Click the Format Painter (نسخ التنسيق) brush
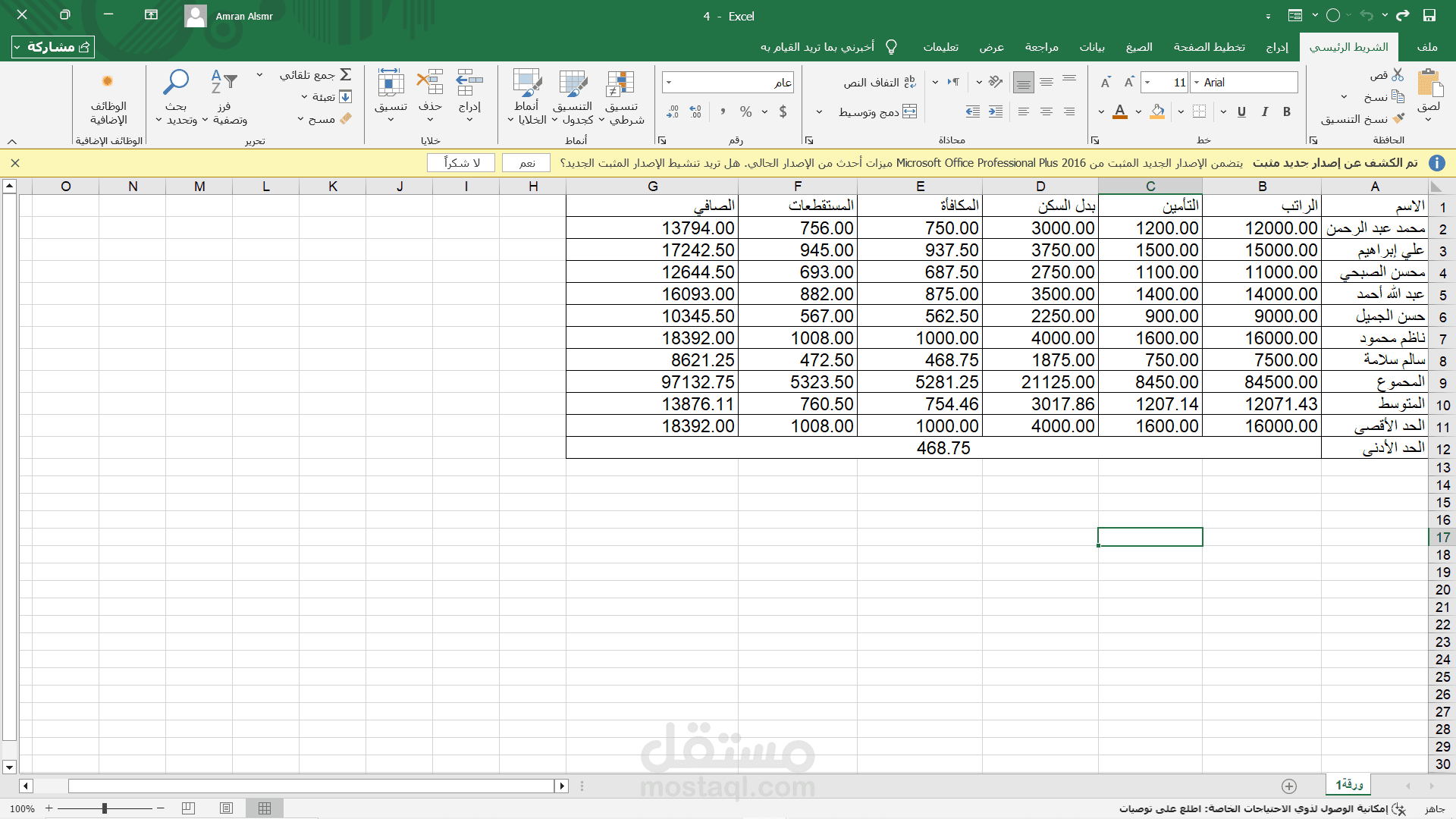This screenshot has width=1456, height=819. 1398,118
